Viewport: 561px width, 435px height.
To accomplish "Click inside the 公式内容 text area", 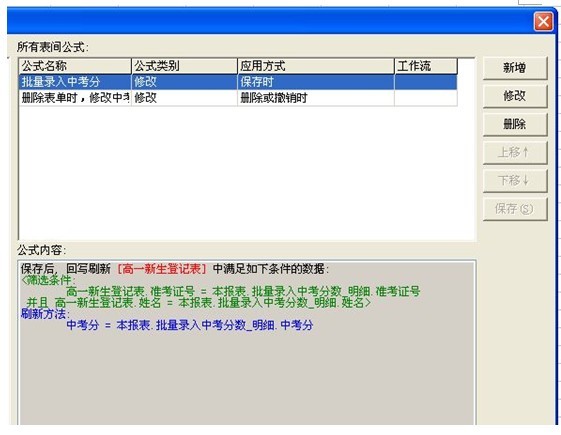I will [247, 376].
